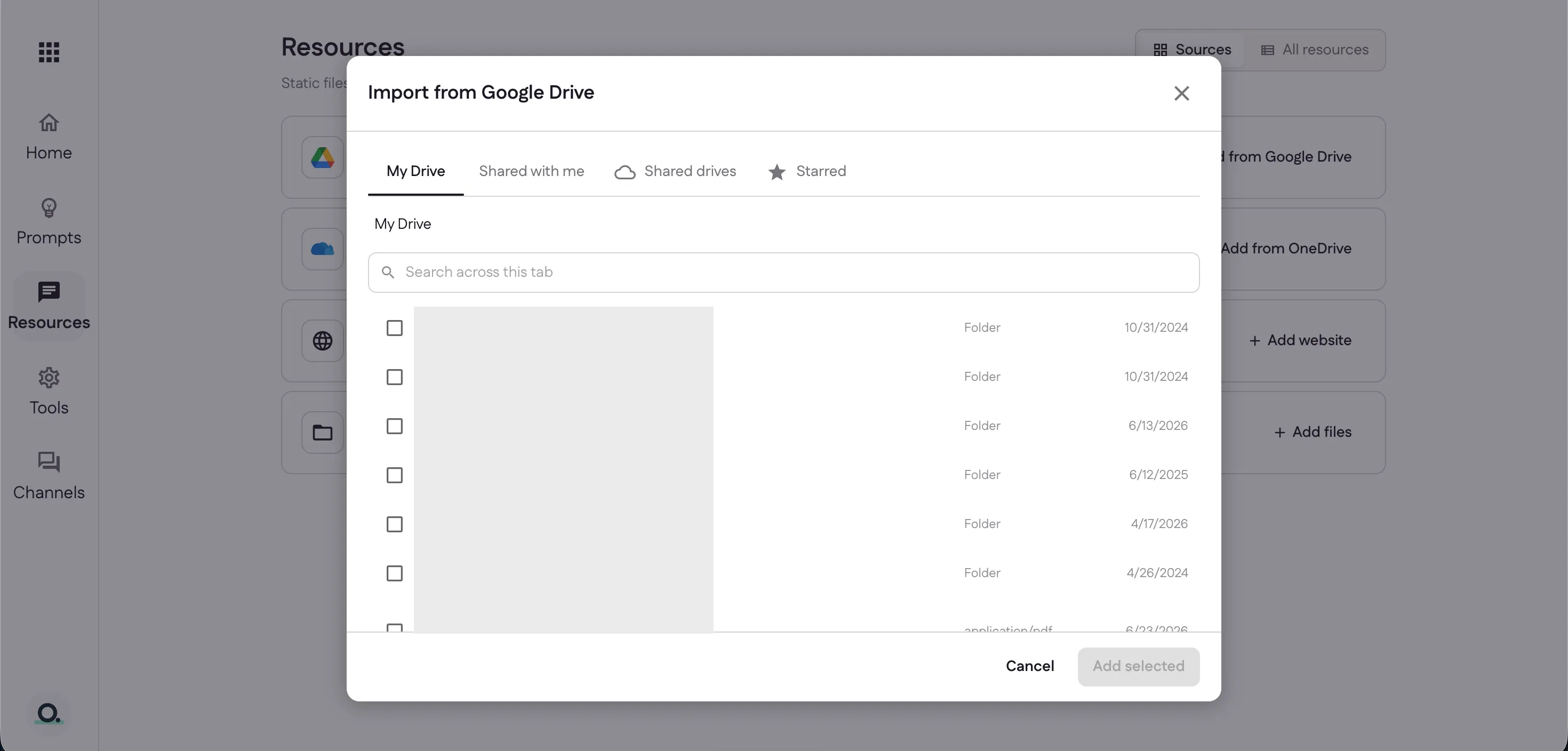The width and height of the screenshot is (1568, 751).
Task: Close the Import from Google Drive dialog
Action: (x=1181, y=93)
